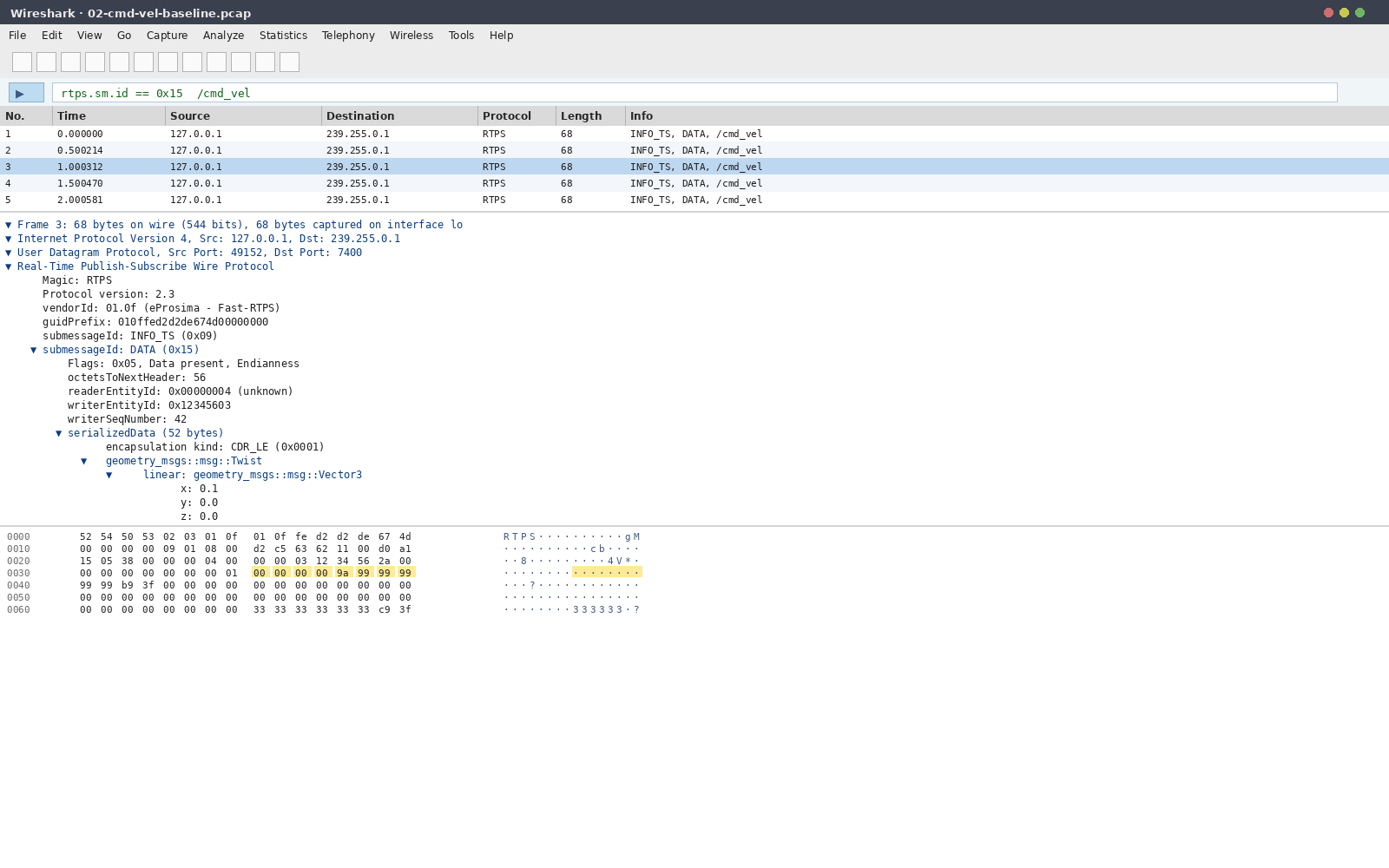Screen dimensions: 1389x868
Task: Select packet 5 at time 2.000581
Action: (x=694, y=200)
